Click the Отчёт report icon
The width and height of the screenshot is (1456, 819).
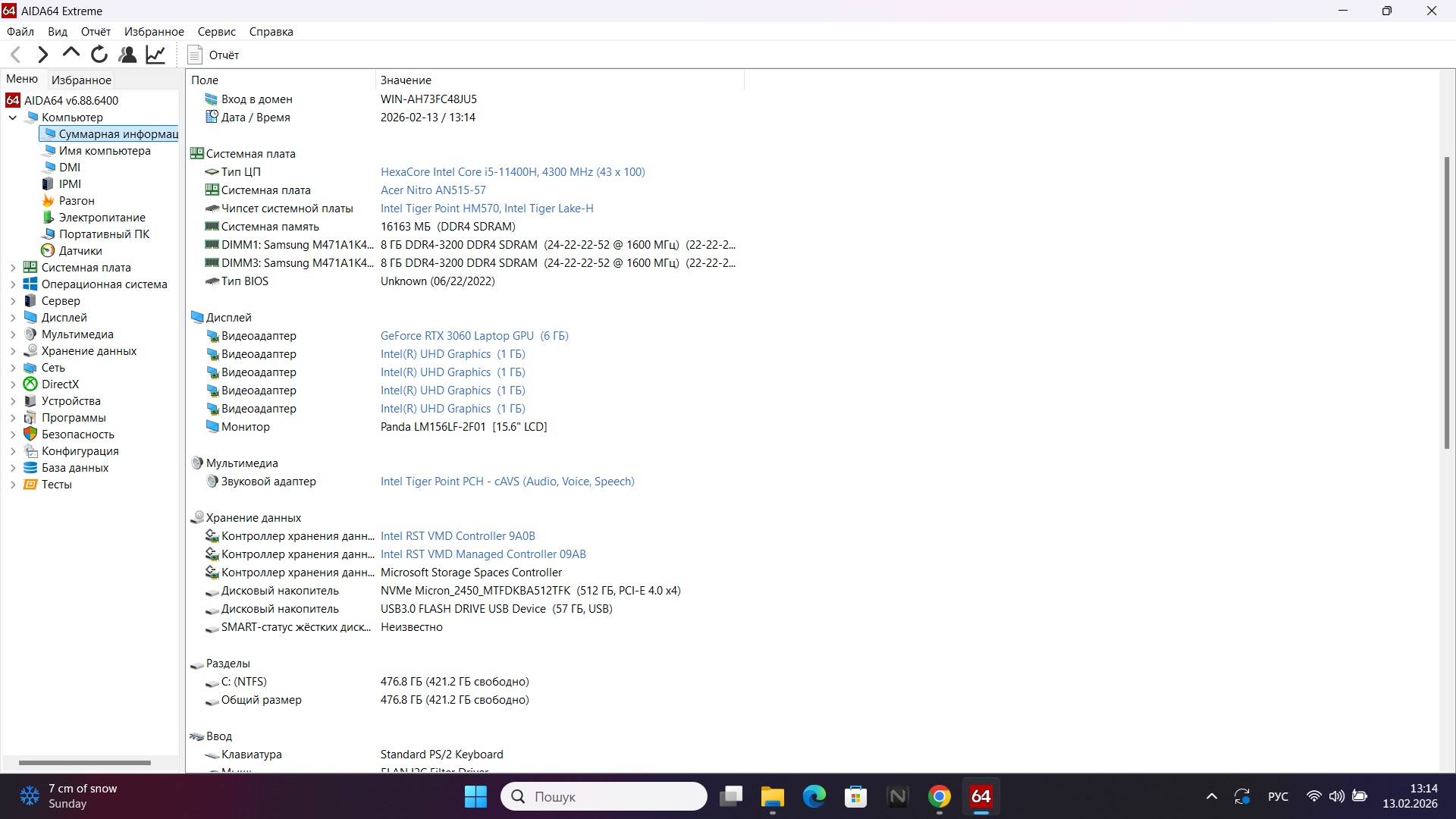click(195, 55)
